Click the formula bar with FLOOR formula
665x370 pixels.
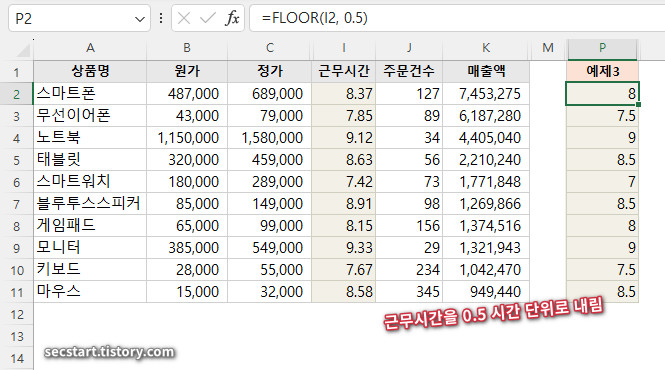pyautogui.click(x=457, y=18)
